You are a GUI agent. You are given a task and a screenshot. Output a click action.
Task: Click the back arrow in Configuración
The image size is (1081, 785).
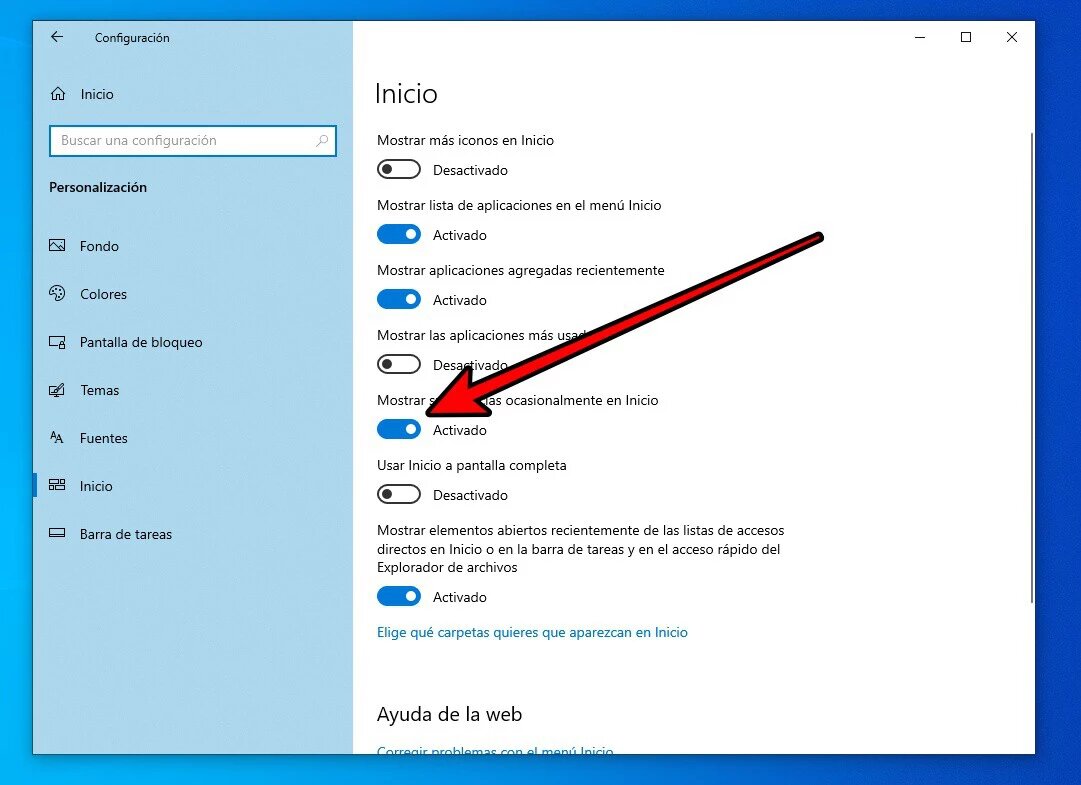[57, 37]
